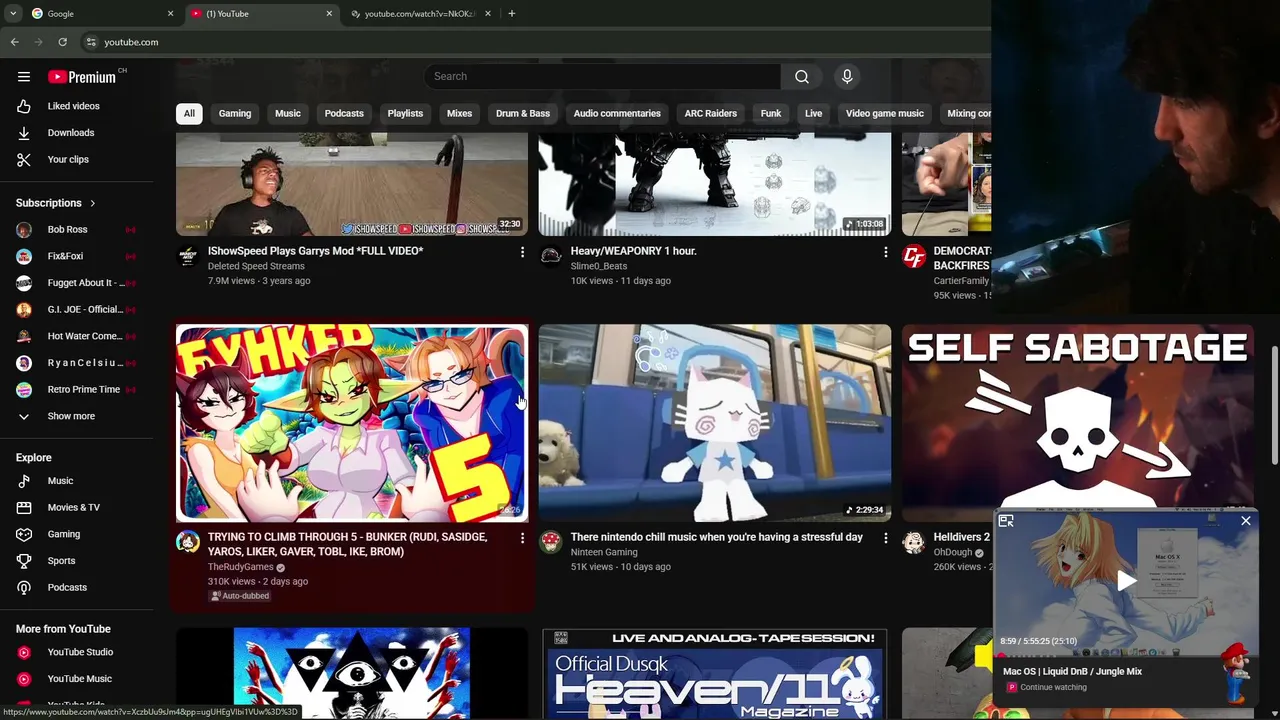Play the miniplayer video

click(x=1127, y=581)
